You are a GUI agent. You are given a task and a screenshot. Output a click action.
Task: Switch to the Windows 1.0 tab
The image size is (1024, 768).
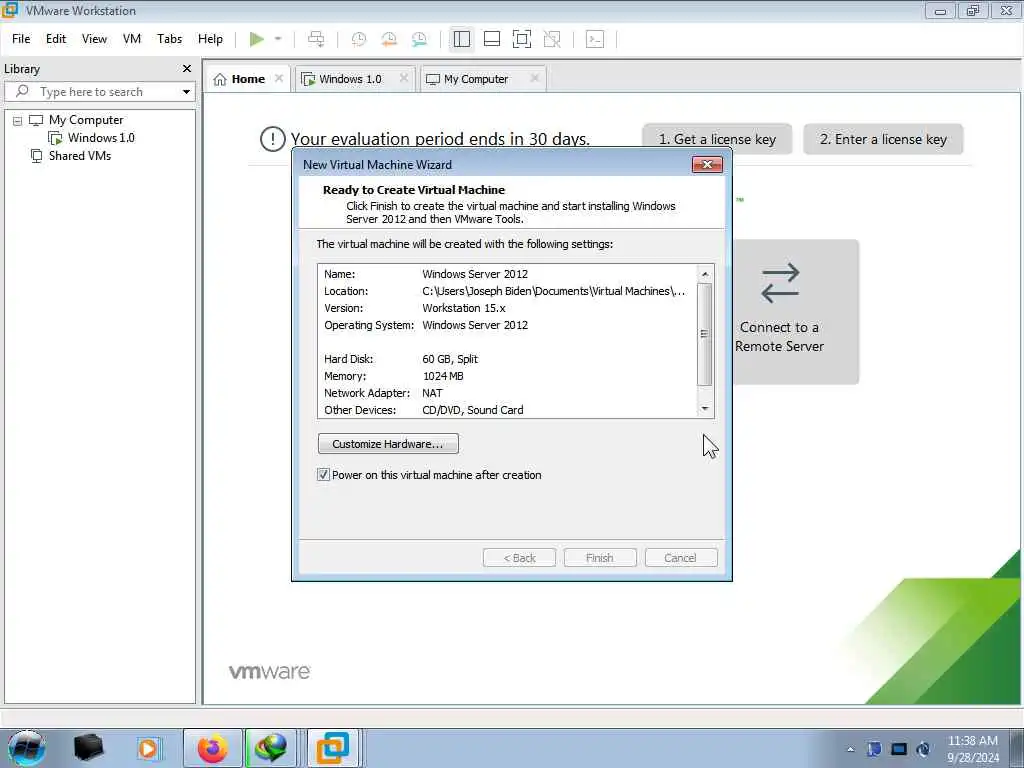(350, 79)
